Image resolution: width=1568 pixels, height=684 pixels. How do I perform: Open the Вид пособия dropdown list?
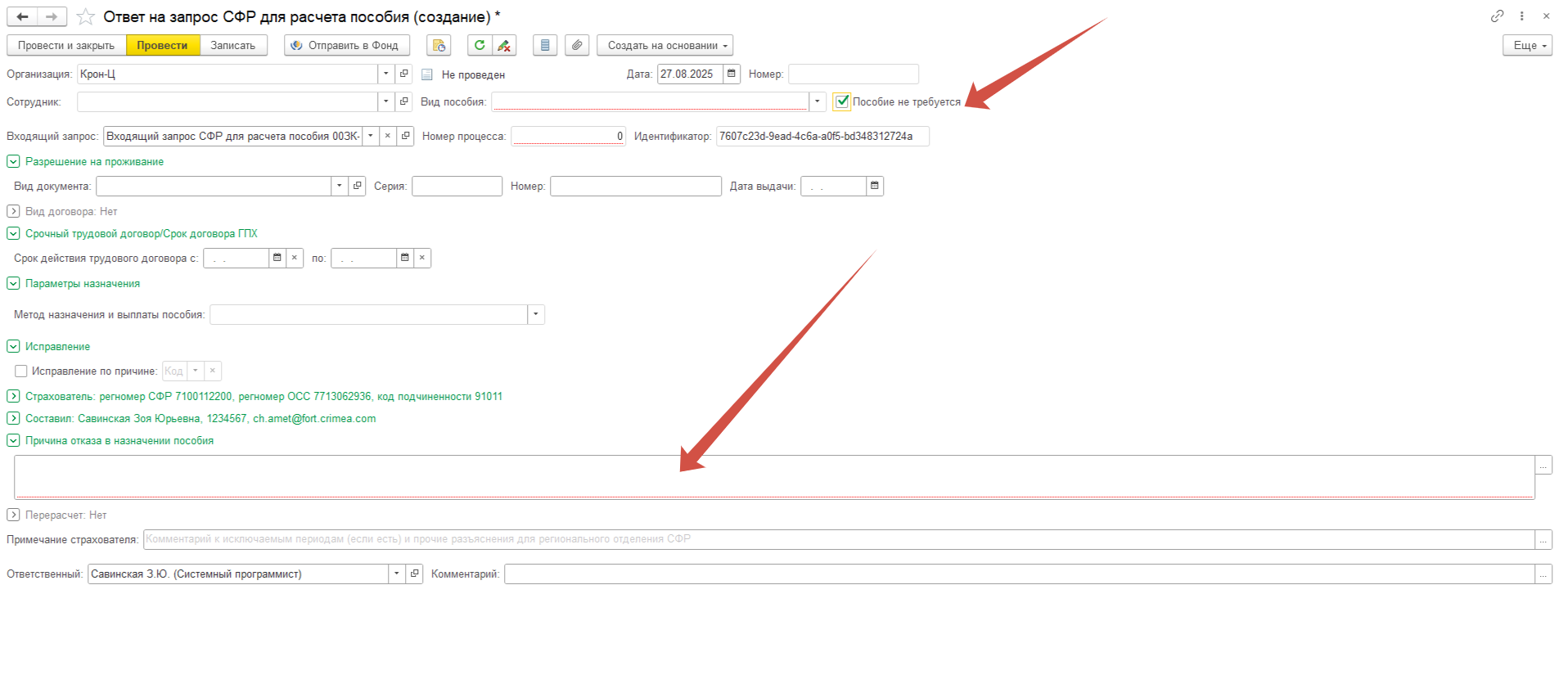[x=817, y=102]
